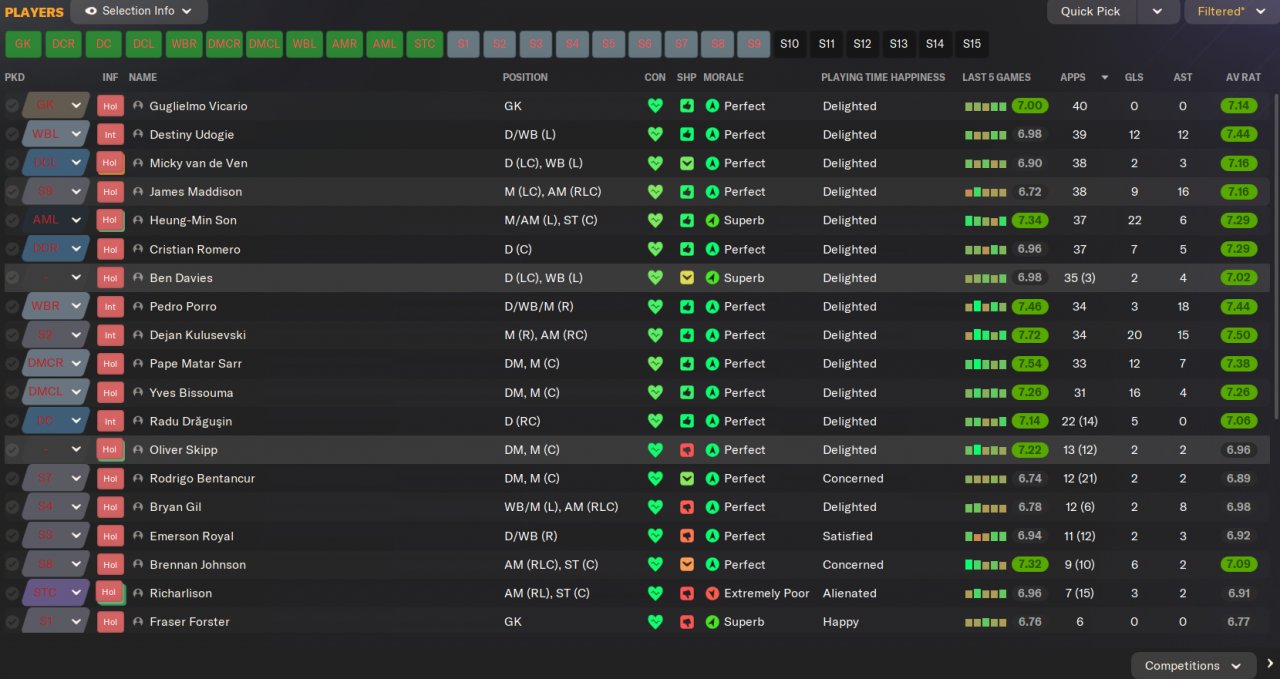Open player profile icon beside James Maddison
Screen dimensions: 1280x679
click(138, 192)
